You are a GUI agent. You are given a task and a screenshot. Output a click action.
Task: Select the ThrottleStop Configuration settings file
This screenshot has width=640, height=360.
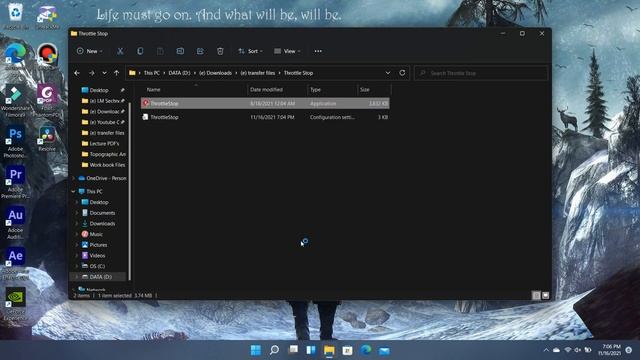265,117
